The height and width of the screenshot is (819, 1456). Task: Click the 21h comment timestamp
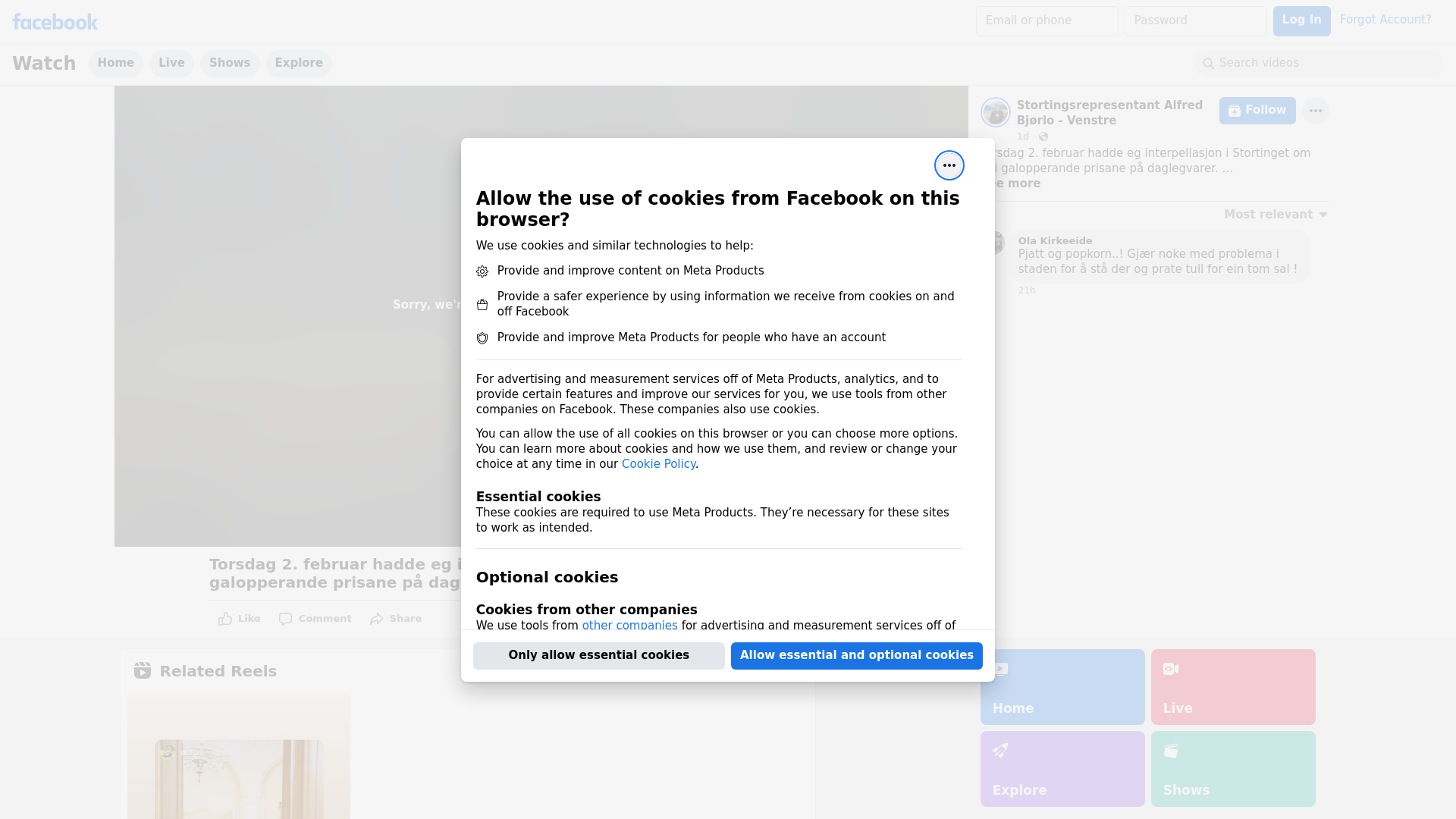[x=1027, y=290]
